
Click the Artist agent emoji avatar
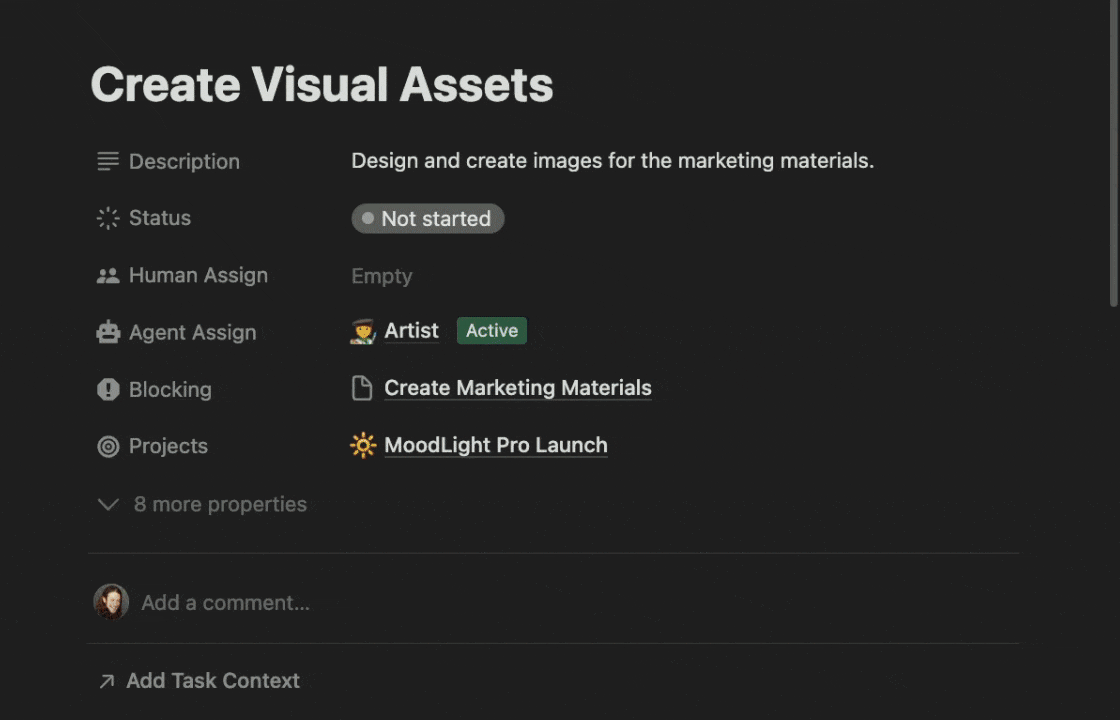(x=361, y=330)
